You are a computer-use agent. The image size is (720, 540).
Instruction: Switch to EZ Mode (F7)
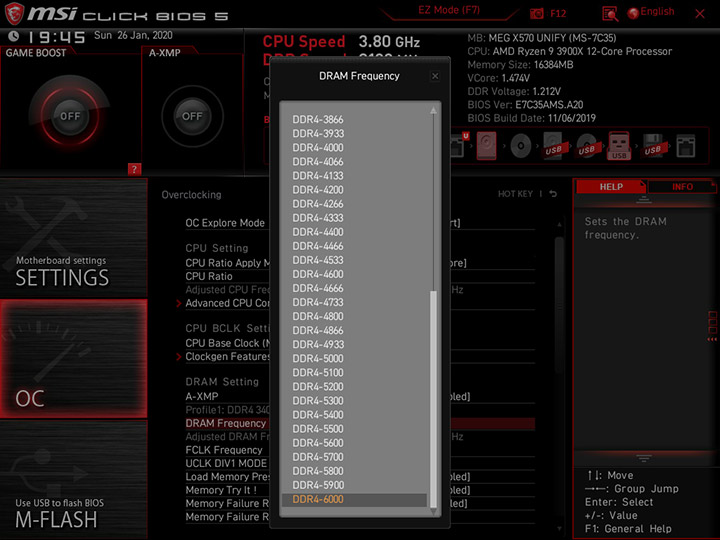449,10
